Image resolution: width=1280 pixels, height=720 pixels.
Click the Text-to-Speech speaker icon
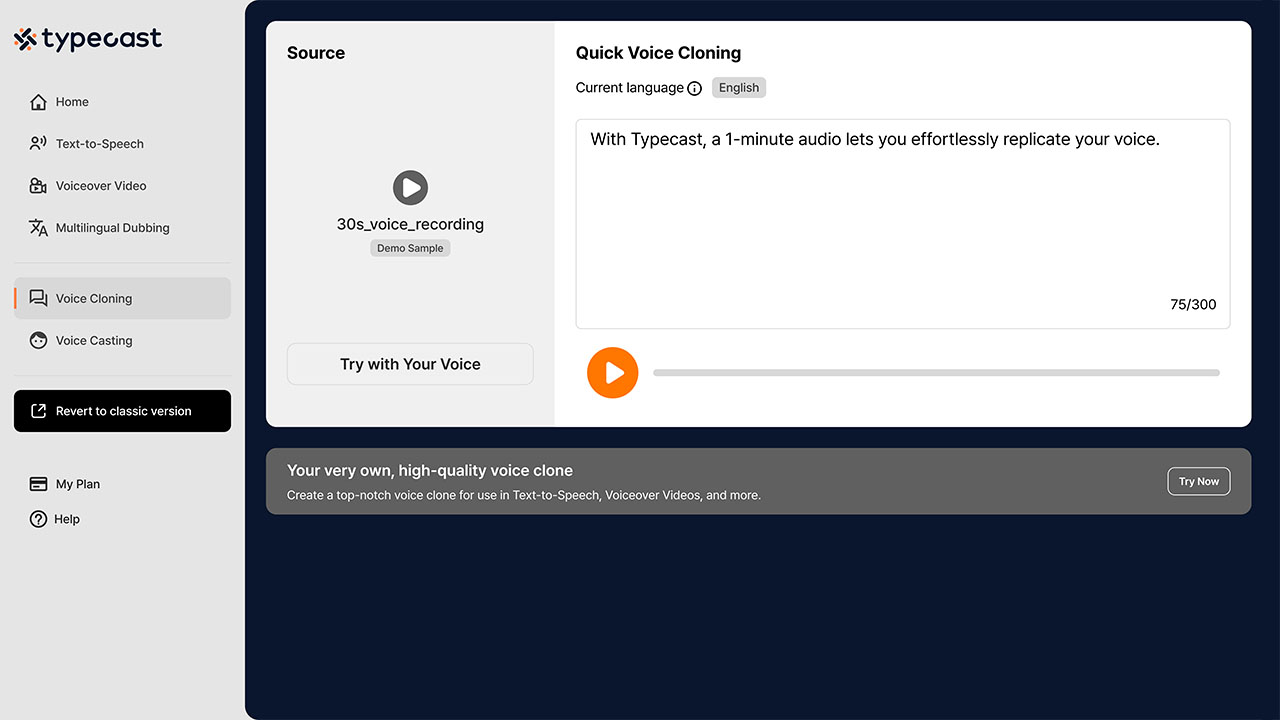38,144
